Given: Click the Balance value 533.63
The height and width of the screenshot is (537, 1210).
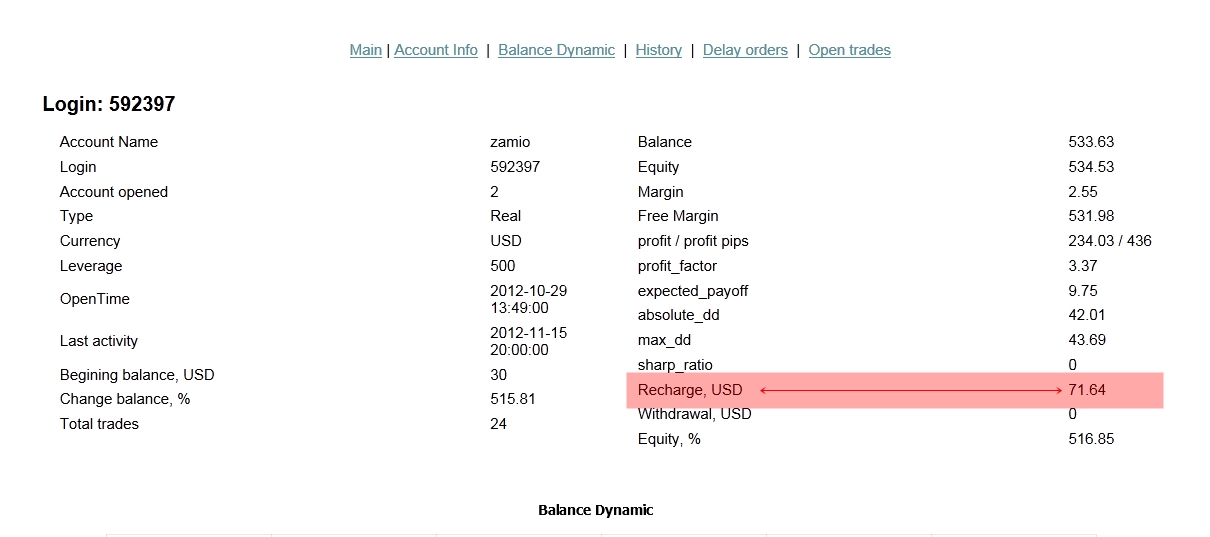Looking at the screenshot, I should click(x=1090, y=142).
